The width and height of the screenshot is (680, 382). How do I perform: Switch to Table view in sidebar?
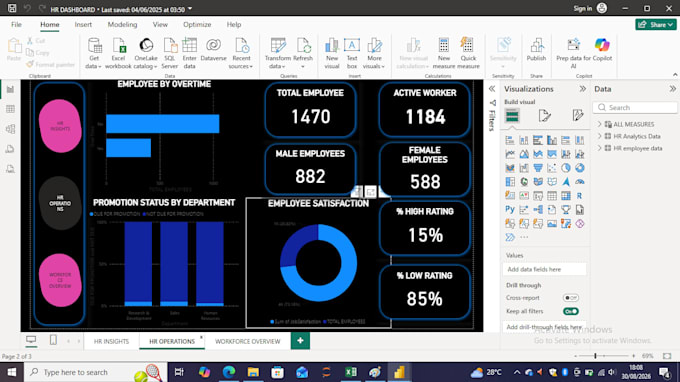10,109
